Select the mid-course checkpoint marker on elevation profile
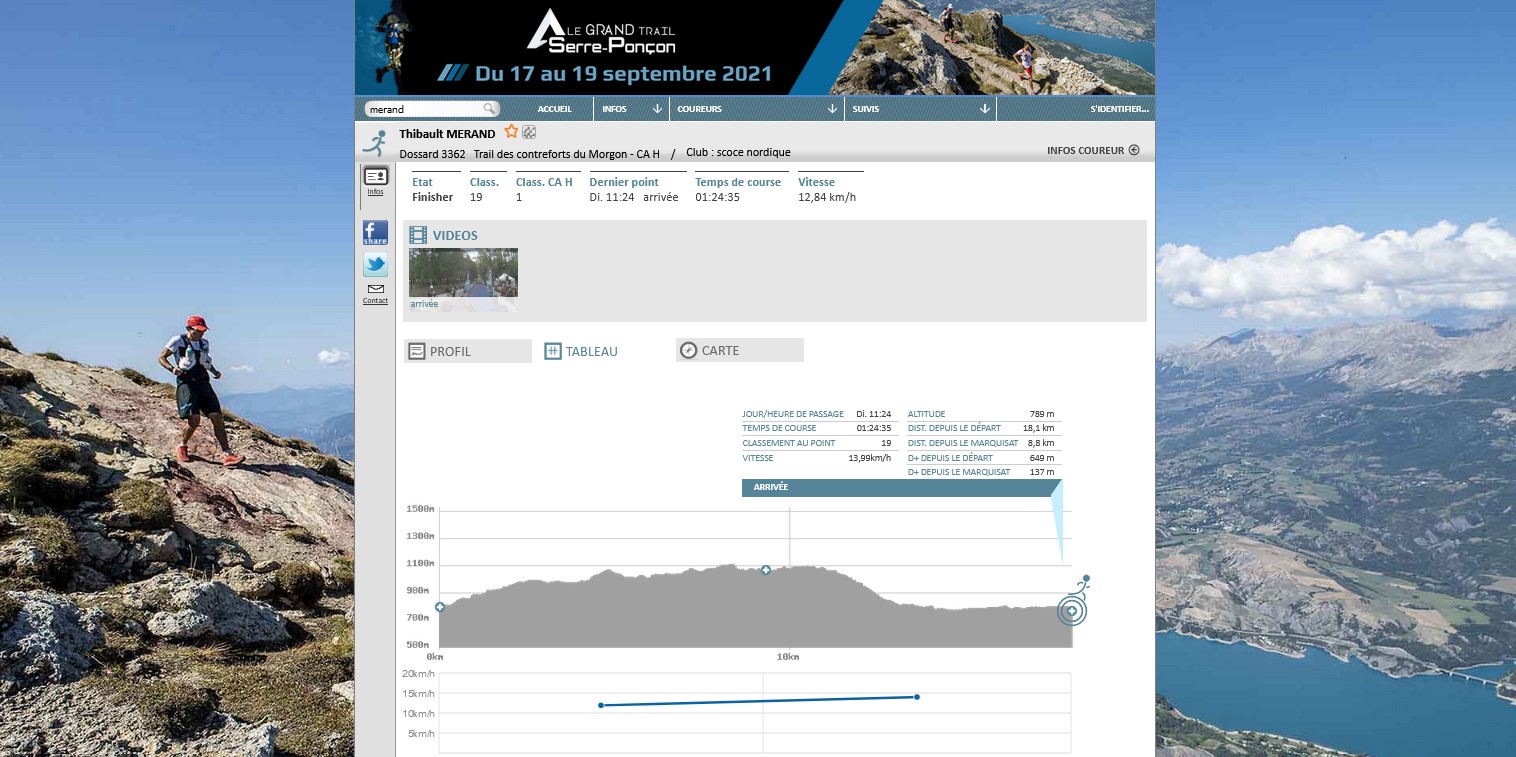The image size is (1516, 757). [x=766, y=570]
